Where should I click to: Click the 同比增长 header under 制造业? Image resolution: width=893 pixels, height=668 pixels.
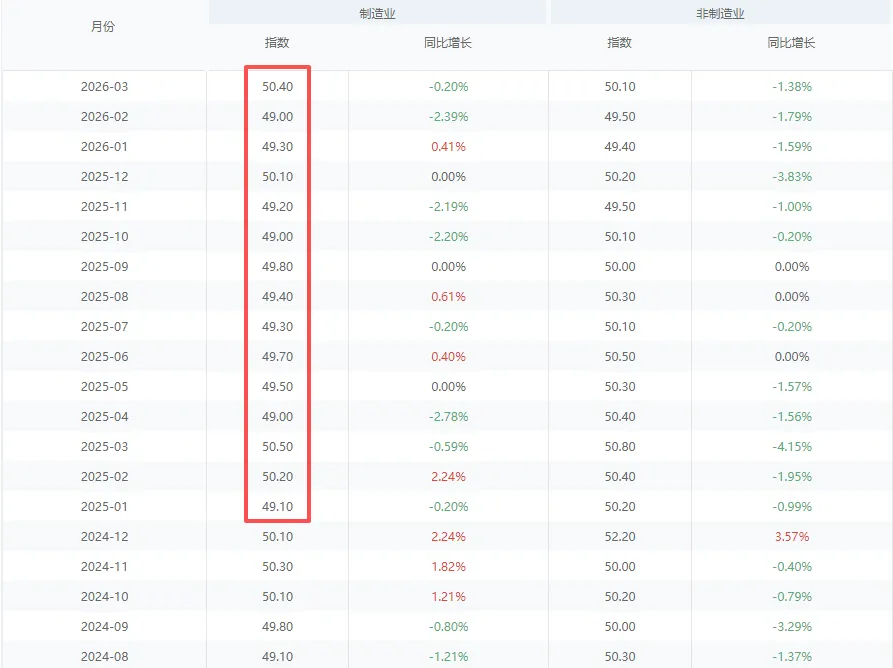point(448,43)
